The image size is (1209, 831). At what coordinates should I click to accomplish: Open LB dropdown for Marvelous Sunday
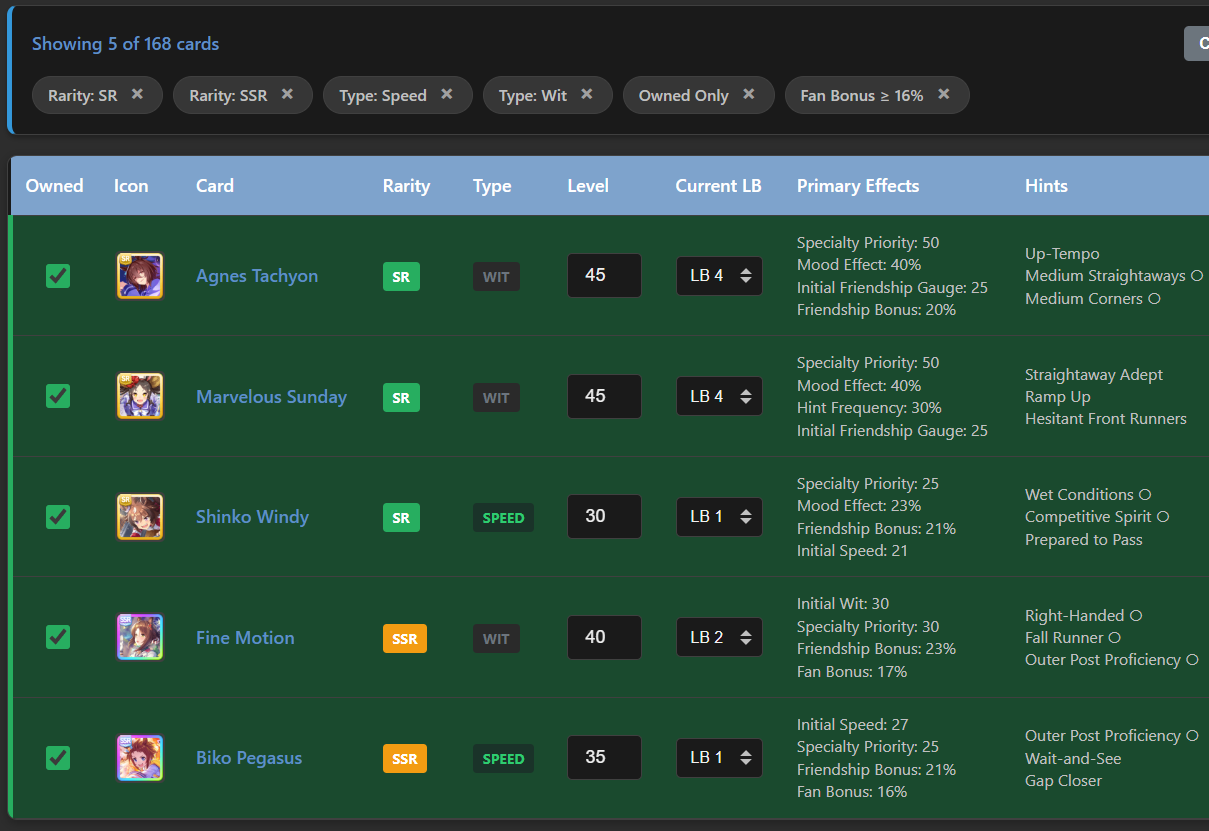(x=719, y=396)
